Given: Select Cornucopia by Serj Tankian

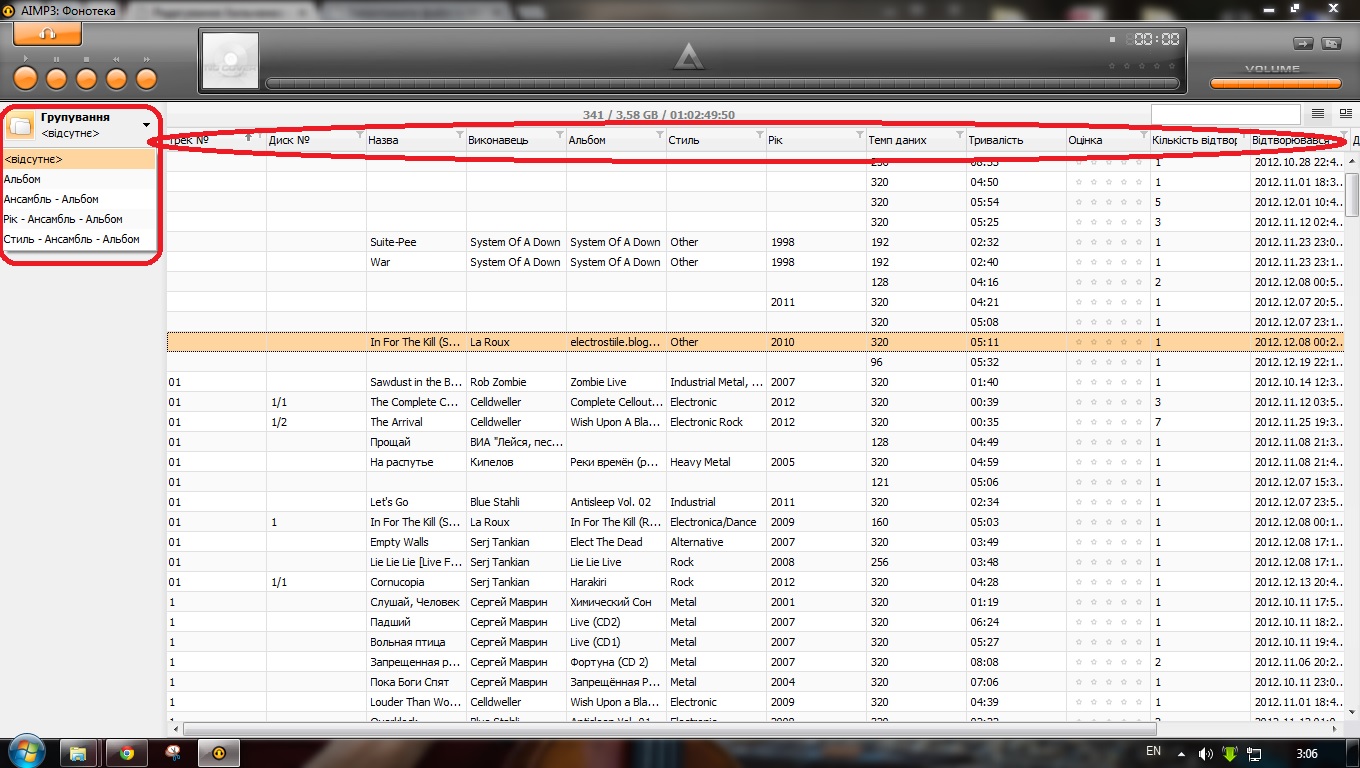Looking at the screenshot, I should (x=757, y=582).
